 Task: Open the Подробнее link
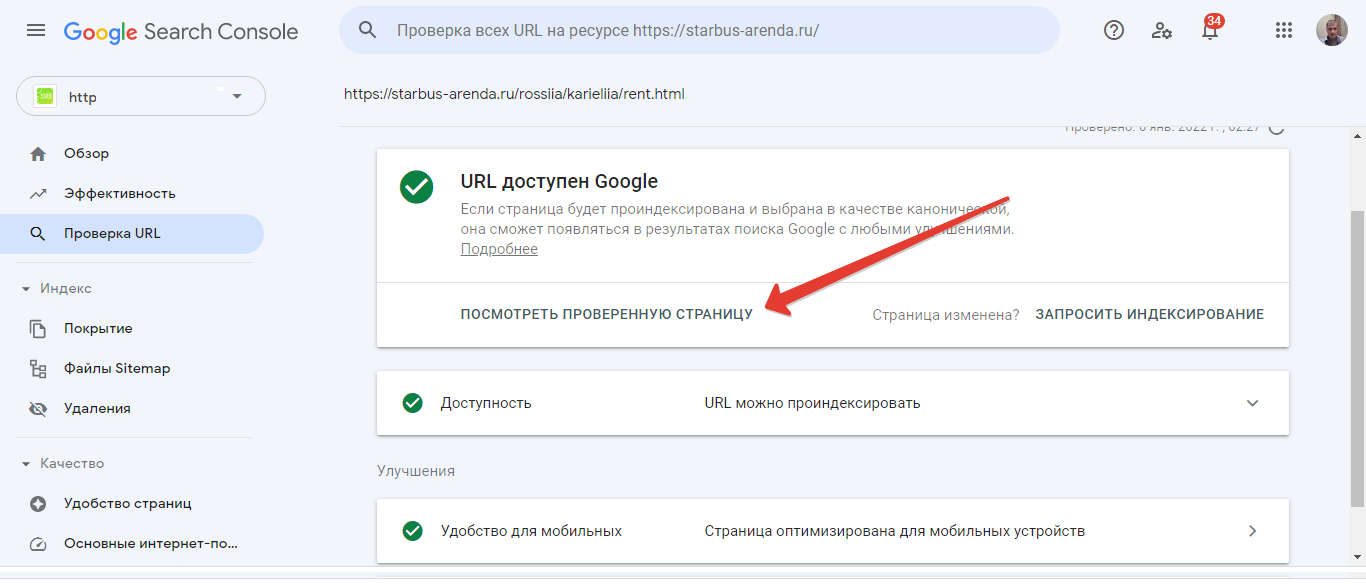tap(499, 249)
